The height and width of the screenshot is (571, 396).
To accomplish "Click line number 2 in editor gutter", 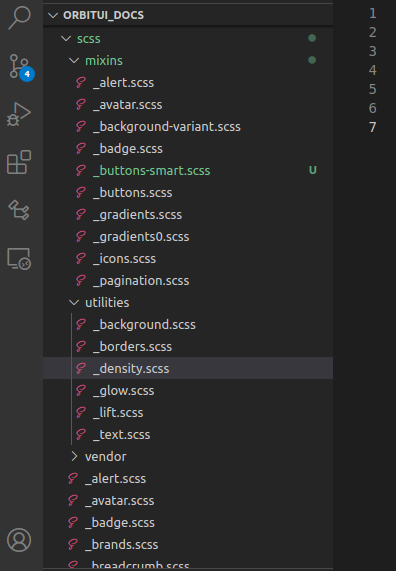I will tap(372, 32).
